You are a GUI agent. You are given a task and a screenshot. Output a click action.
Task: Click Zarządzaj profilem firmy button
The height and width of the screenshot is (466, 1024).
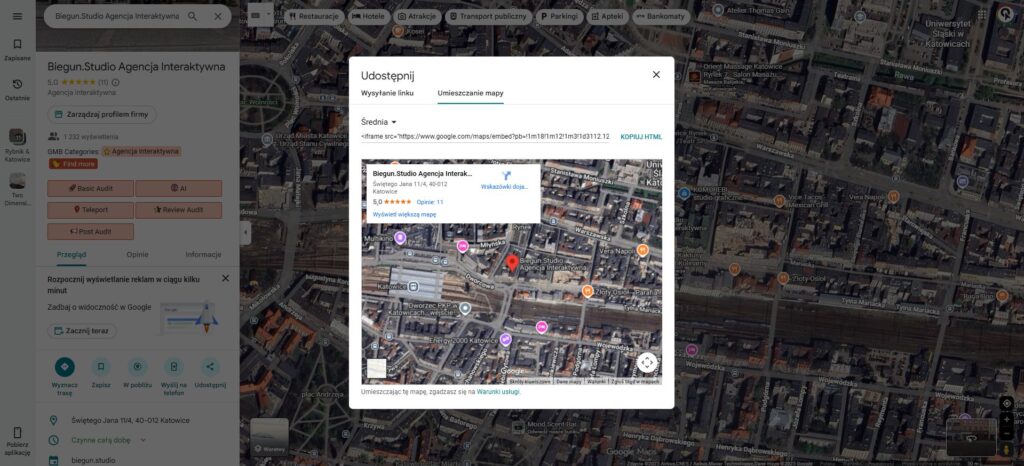102,114
